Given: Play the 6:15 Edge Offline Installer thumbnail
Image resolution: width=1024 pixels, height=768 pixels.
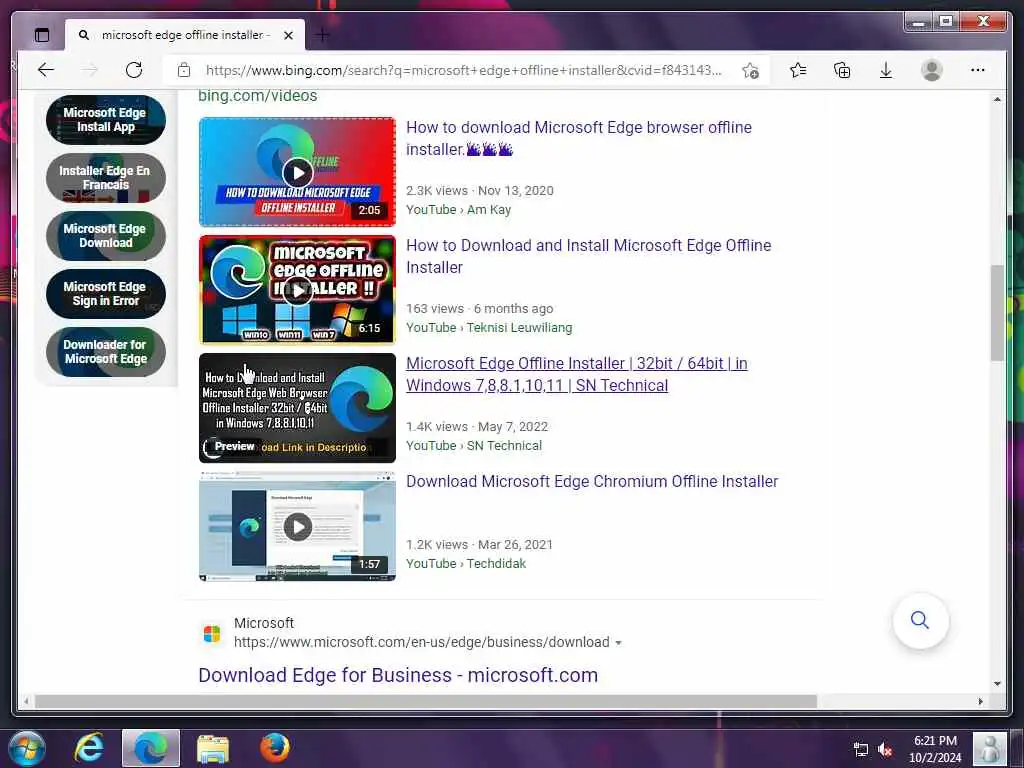Looking at the screenshot, I should click(x=297, y=290).
